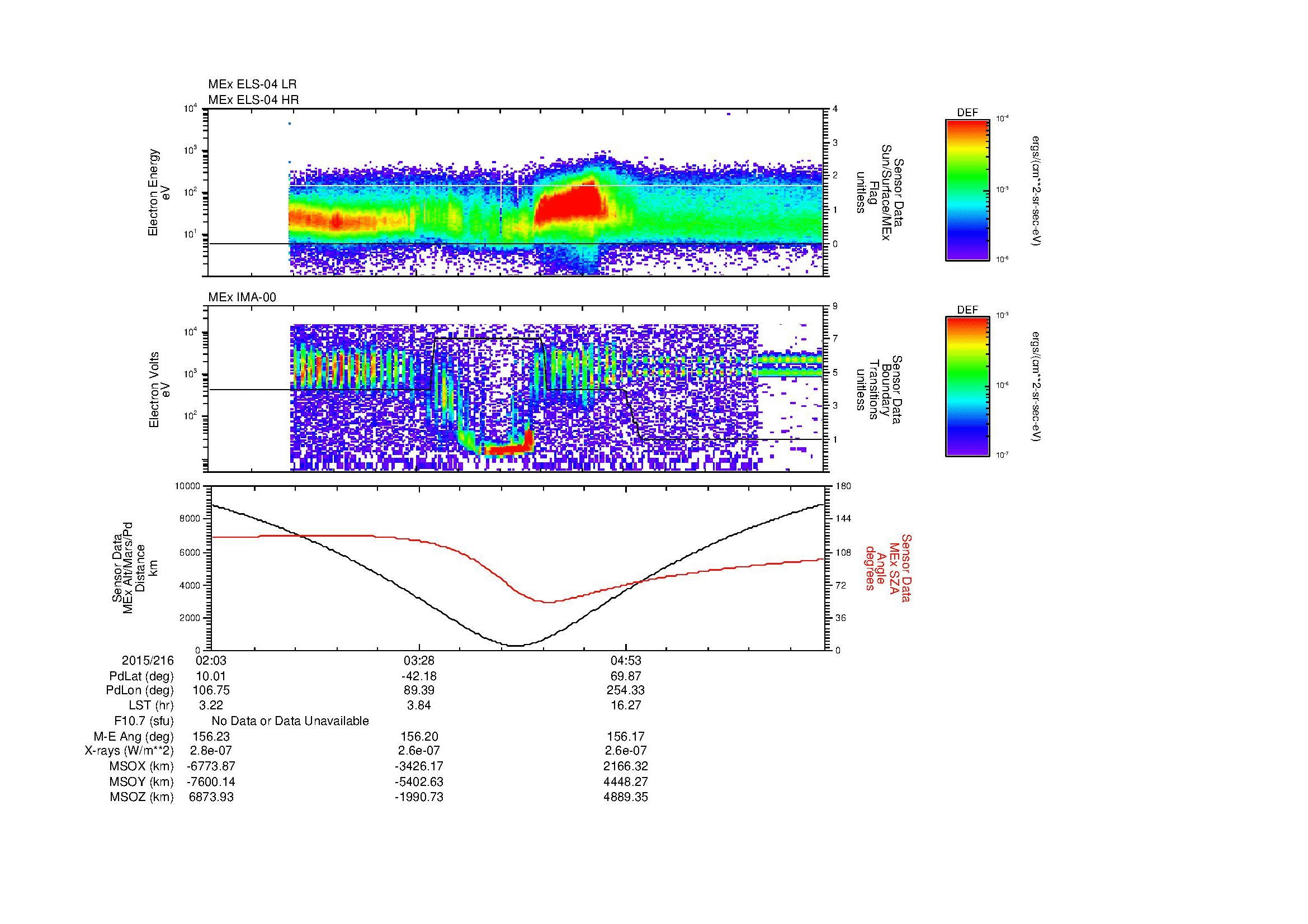Screen dimensions: 1308x924
Task: Click the M-E Ang value '156.23'
Action: coord(211,736)
